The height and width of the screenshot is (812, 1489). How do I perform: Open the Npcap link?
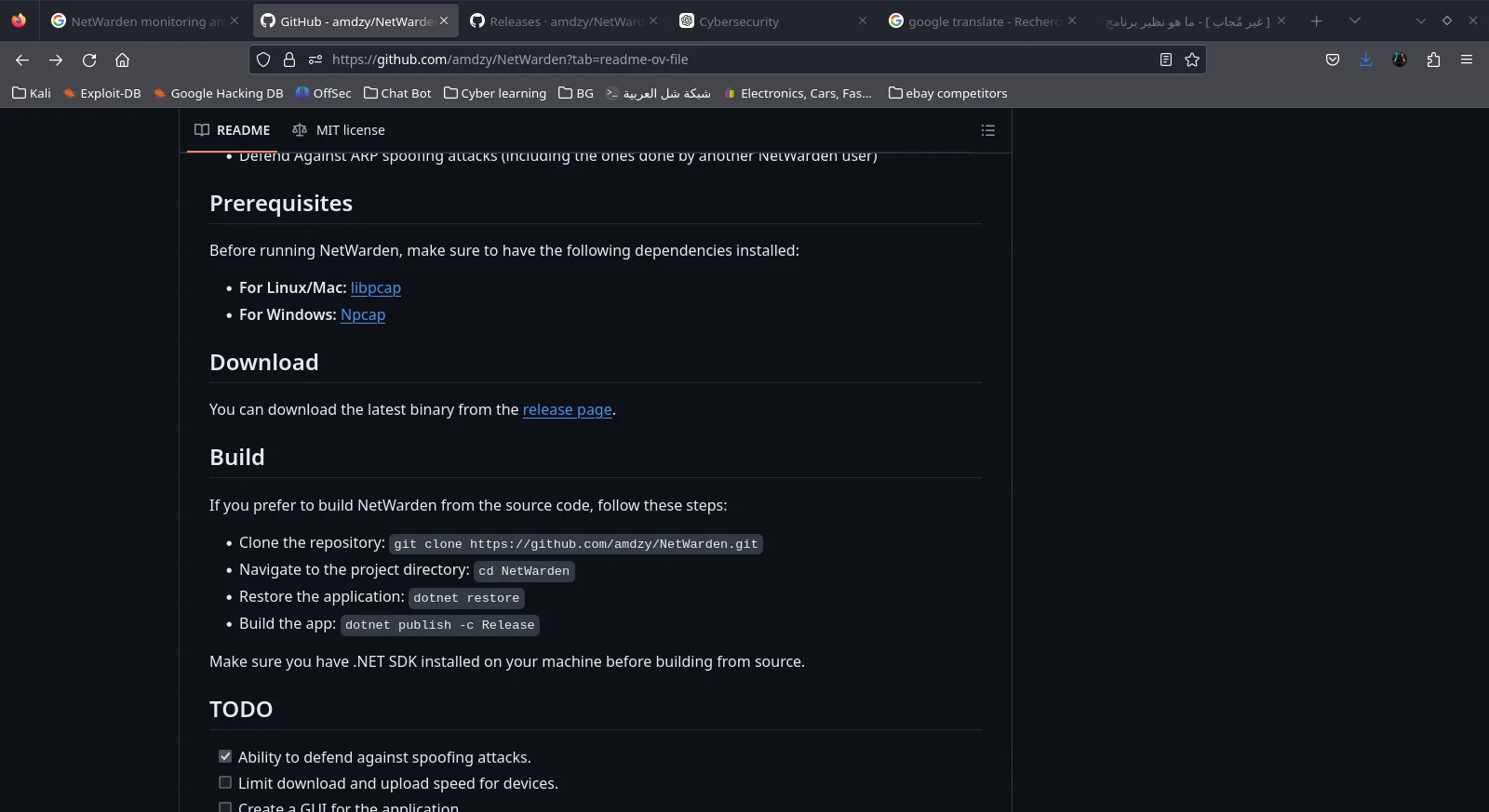click(x=363, y=315)
